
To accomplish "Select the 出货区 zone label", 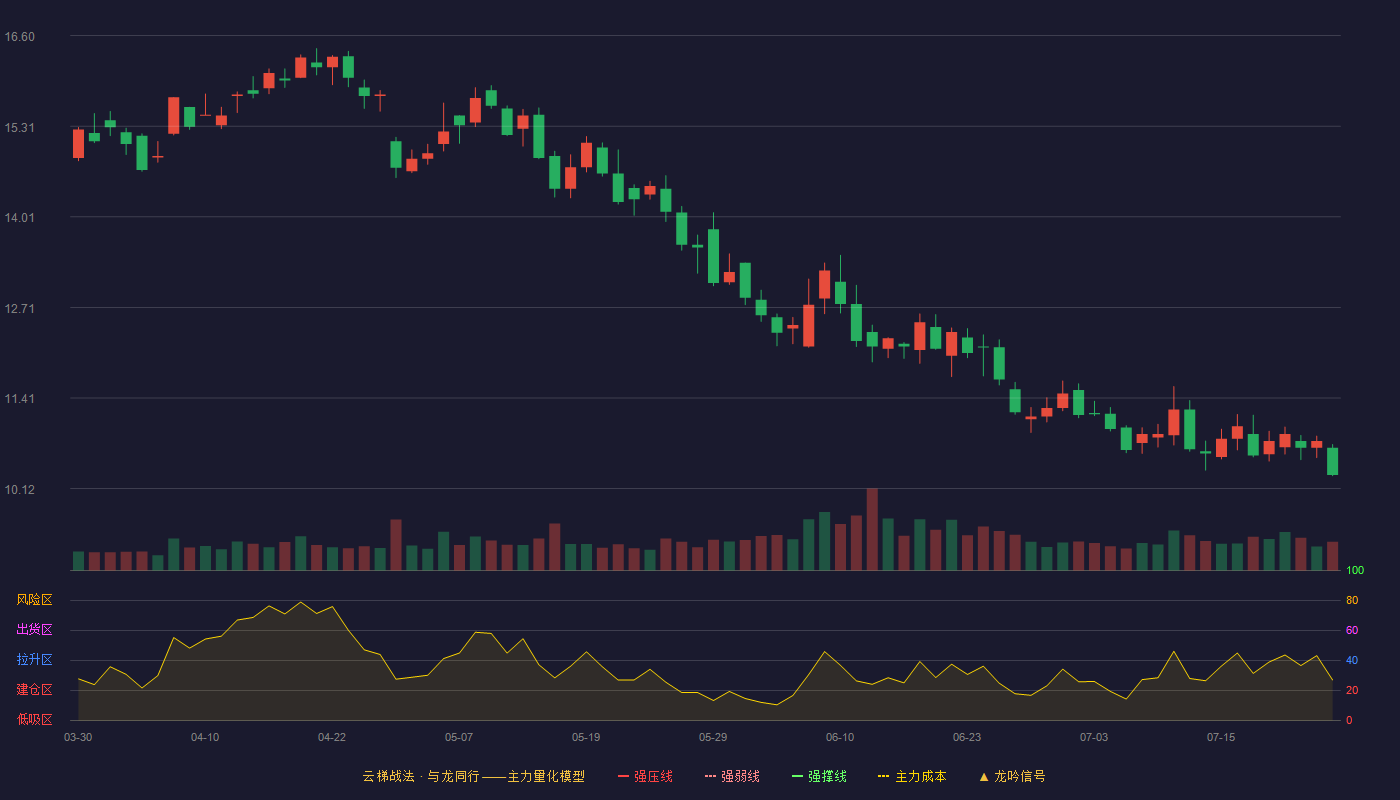I will tap(34, 630).
